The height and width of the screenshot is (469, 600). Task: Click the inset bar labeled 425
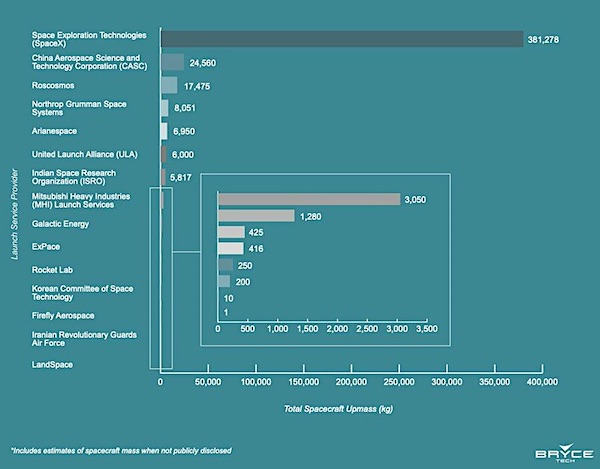[x=231, y=232]
